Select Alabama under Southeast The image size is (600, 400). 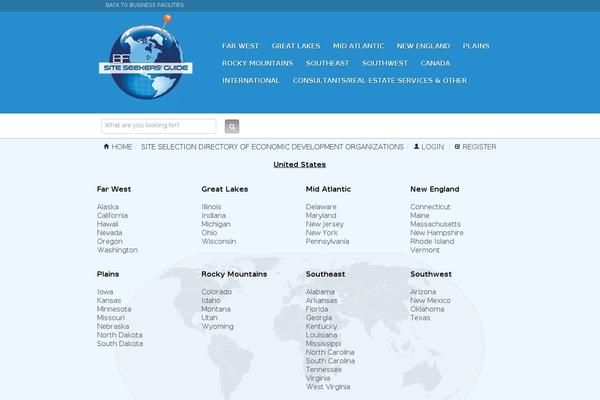pyautogui.click(x=320, y=292)
